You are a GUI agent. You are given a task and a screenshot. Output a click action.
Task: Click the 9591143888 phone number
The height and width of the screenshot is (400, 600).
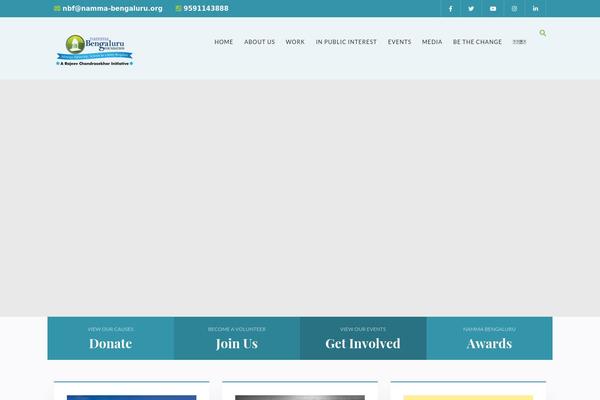[x=206, y=8]
